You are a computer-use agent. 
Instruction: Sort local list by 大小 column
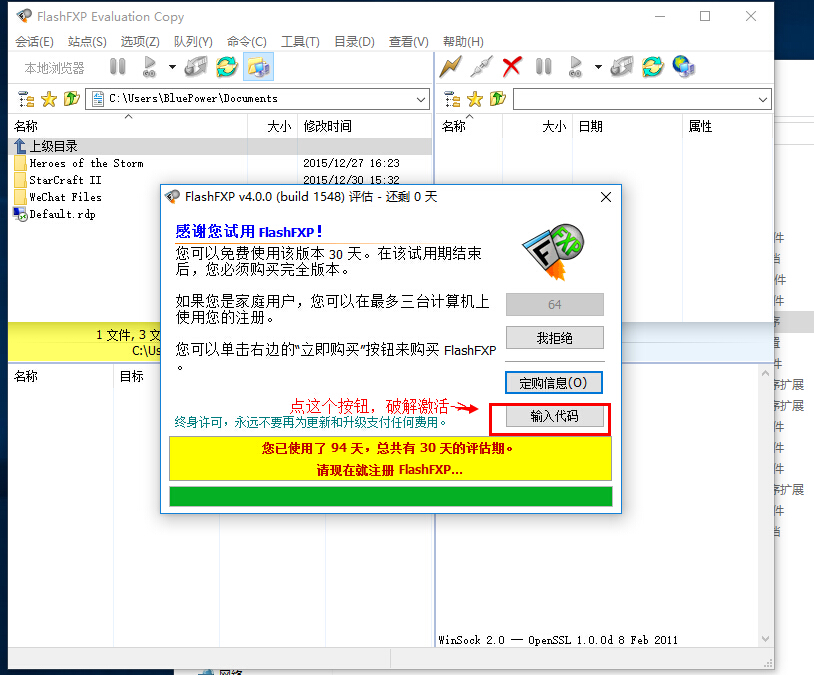(x=273, y=126)
